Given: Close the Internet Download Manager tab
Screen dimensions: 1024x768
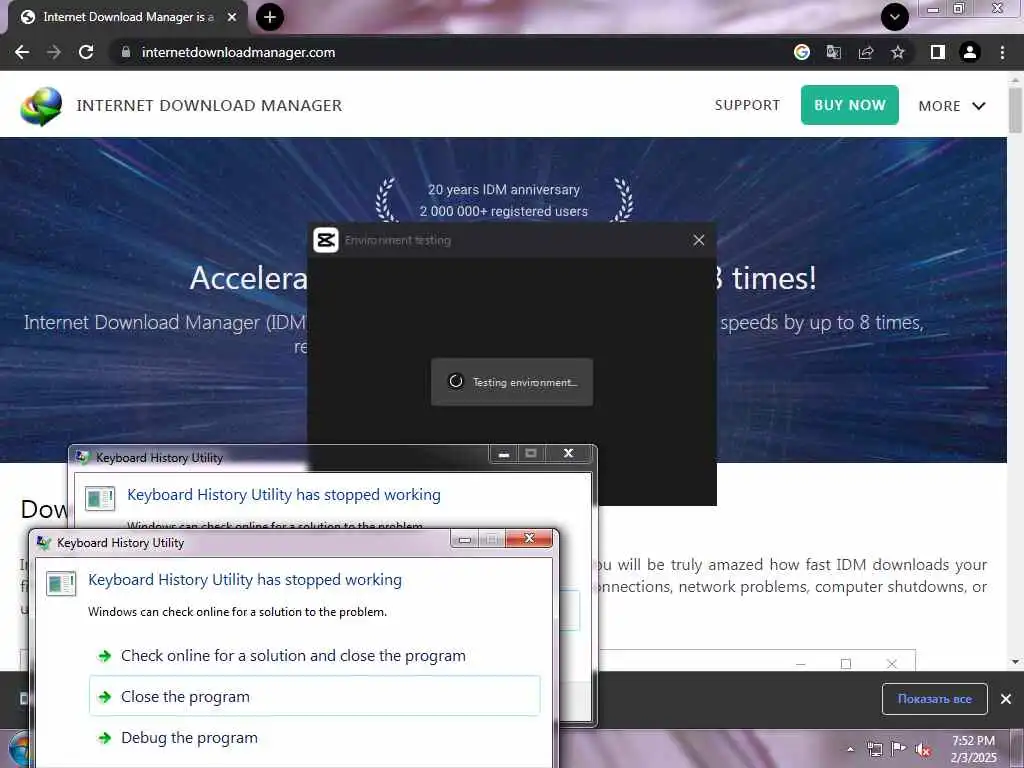Looking at the screenshot, I should coord(232,17).
